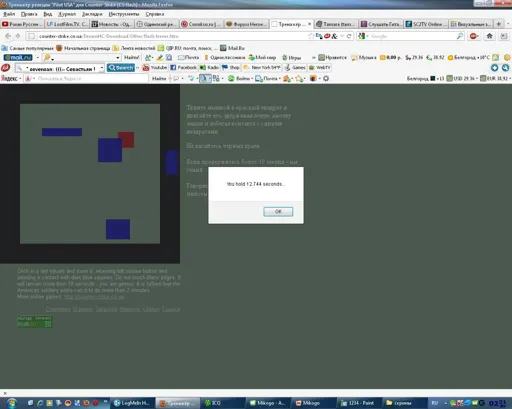
Task: Click the red Adblock stop-sign icon
Action: coord(473,36)
